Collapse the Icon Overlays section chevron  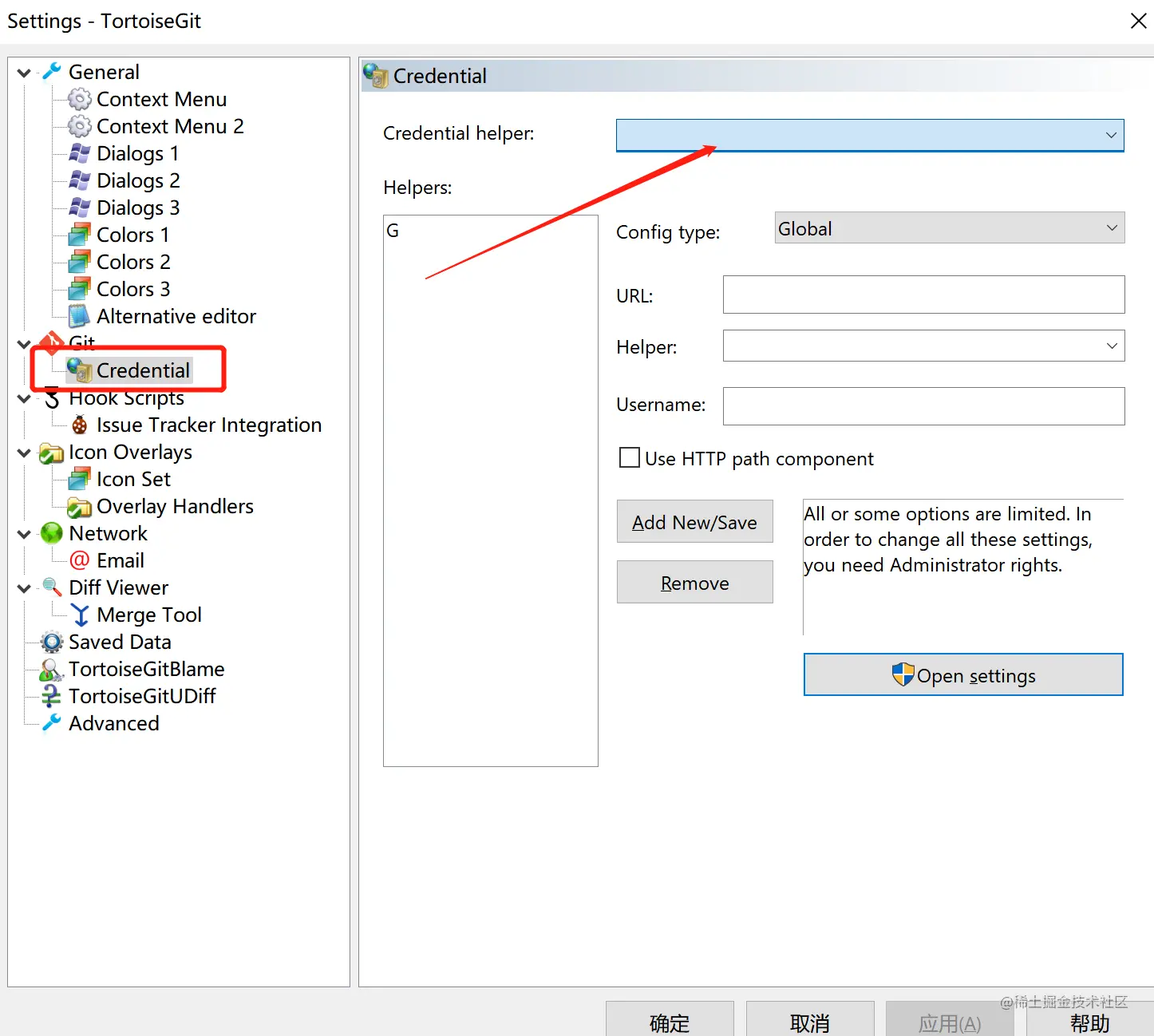tap(24, 453)
